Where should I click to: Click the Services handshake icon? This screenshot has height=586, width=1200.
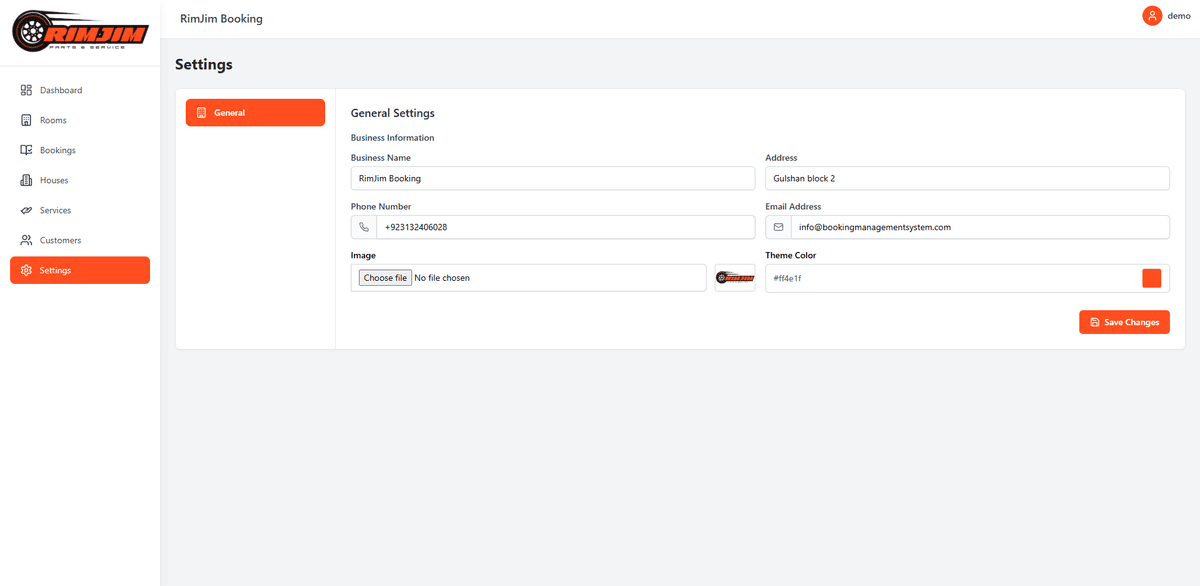pos(27,210)
